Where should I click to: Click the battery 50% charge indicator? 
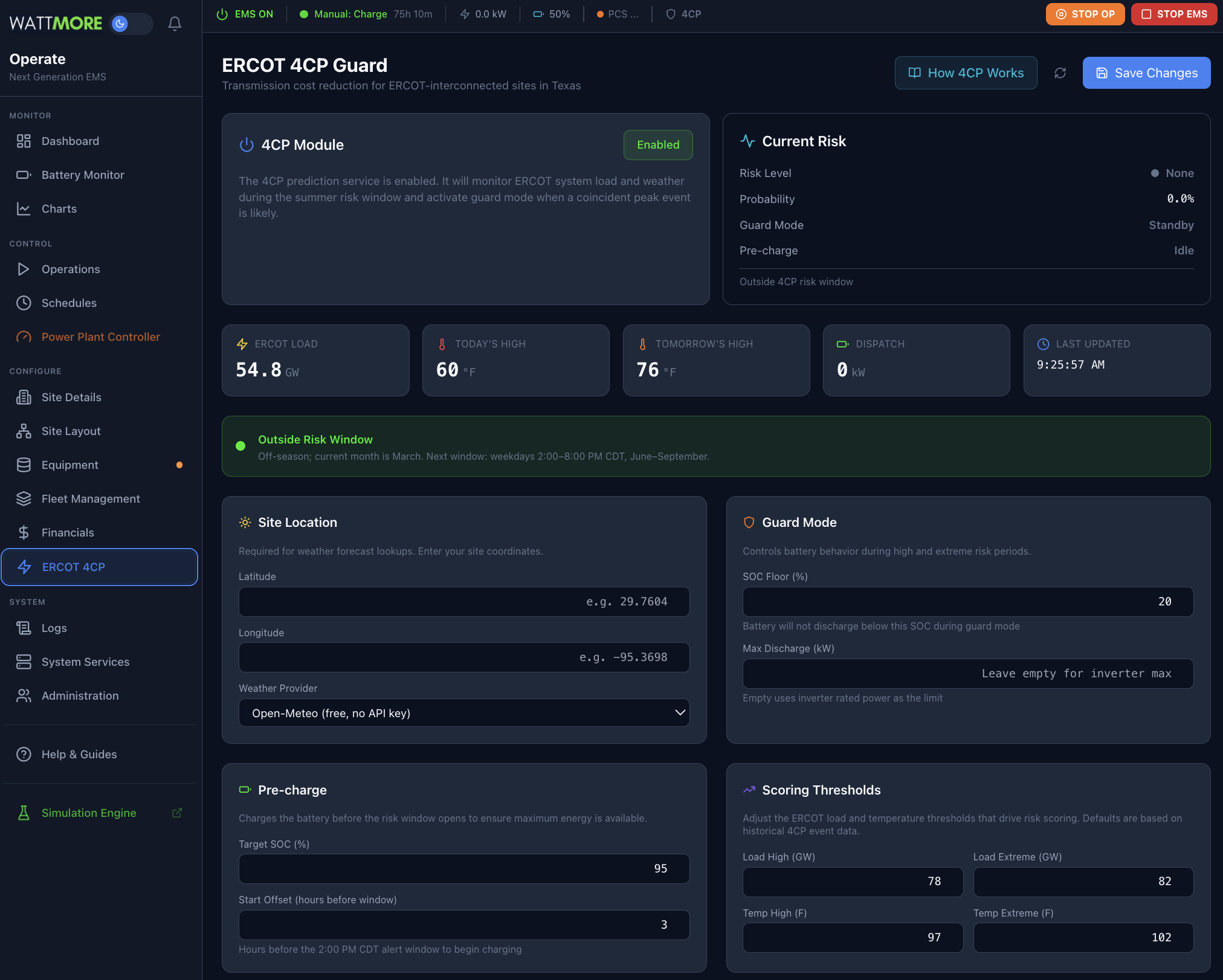tap(550, 13)
